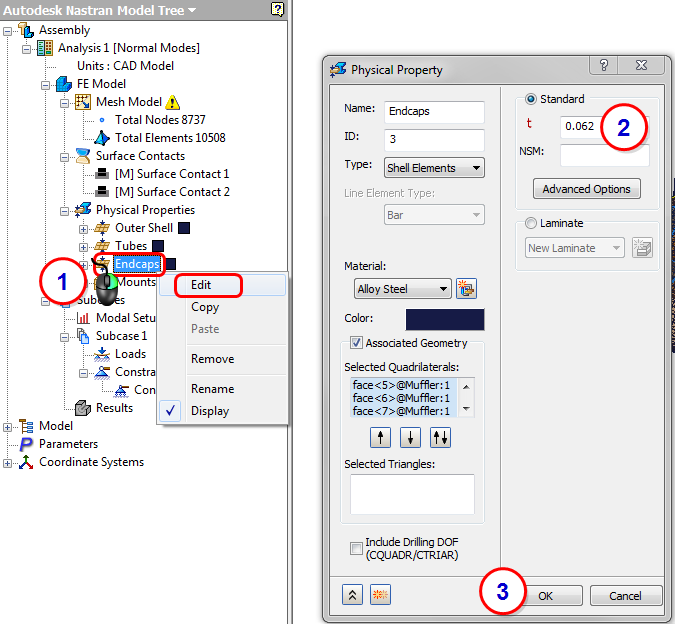Click the collapse dialog chevron button
This screenshot has height=624, width=675.
(353, 595)
